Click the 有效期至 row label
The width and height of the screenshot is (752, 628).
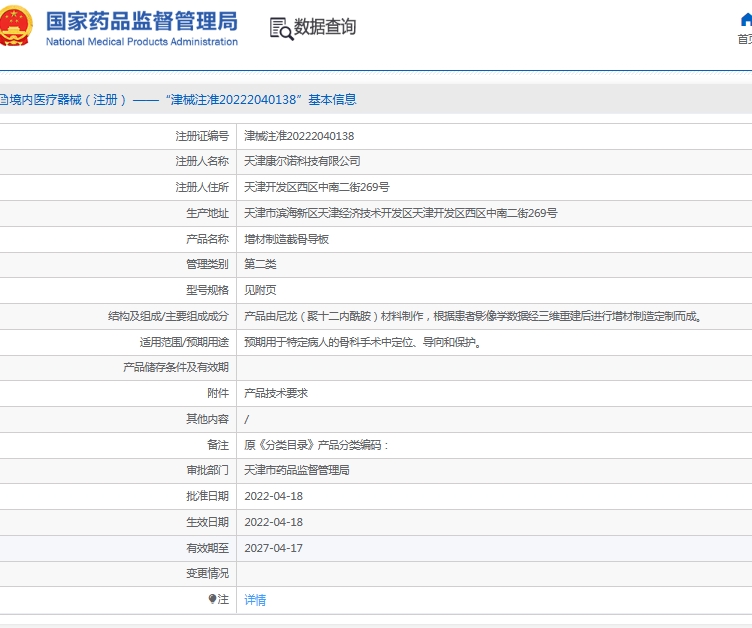[207, 548]
